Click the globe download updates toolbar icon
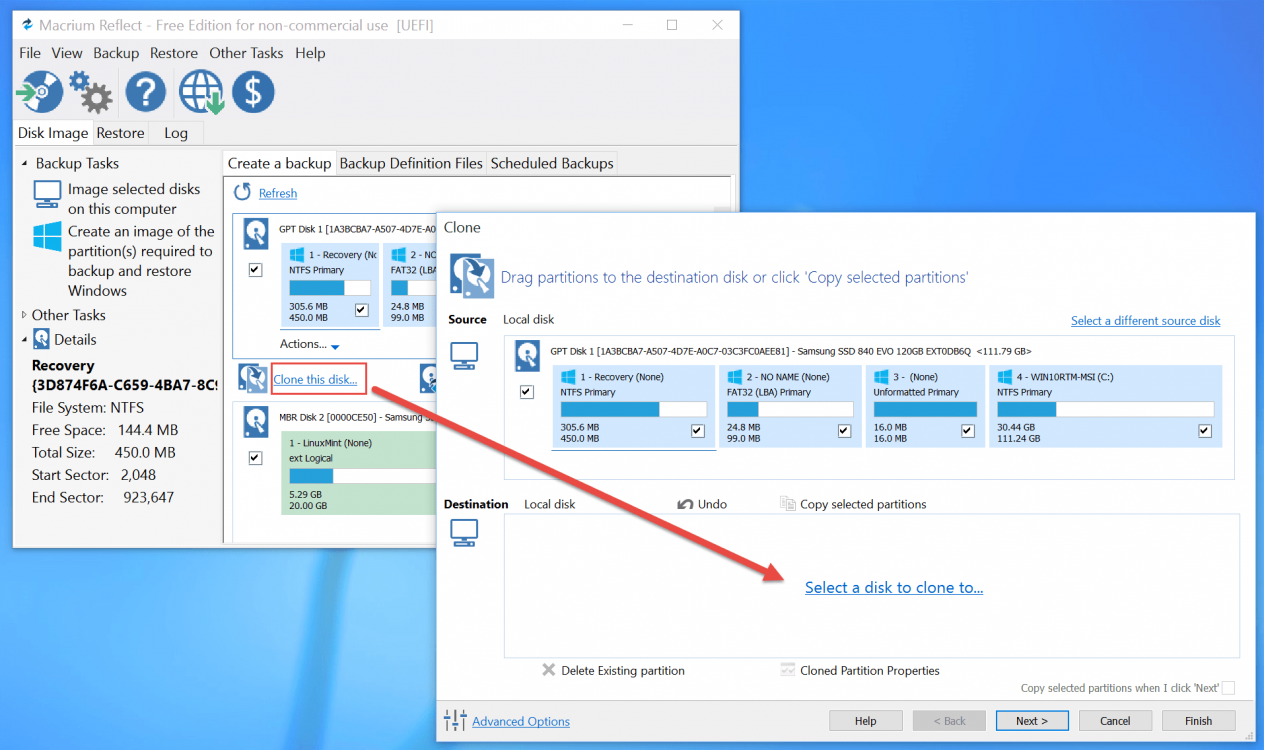The width and height of the screenshot is (1264, 750). pos(201,92)
